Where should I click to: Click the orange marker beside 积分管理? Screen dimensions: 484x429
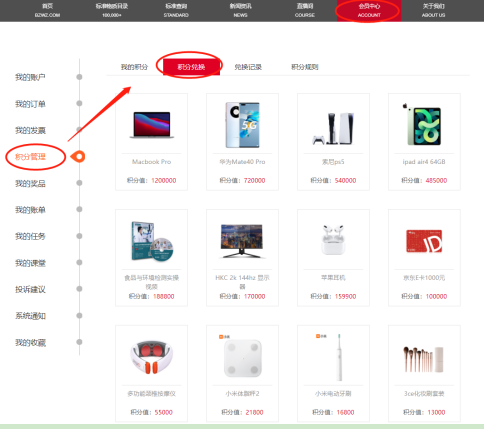point(78,156)
